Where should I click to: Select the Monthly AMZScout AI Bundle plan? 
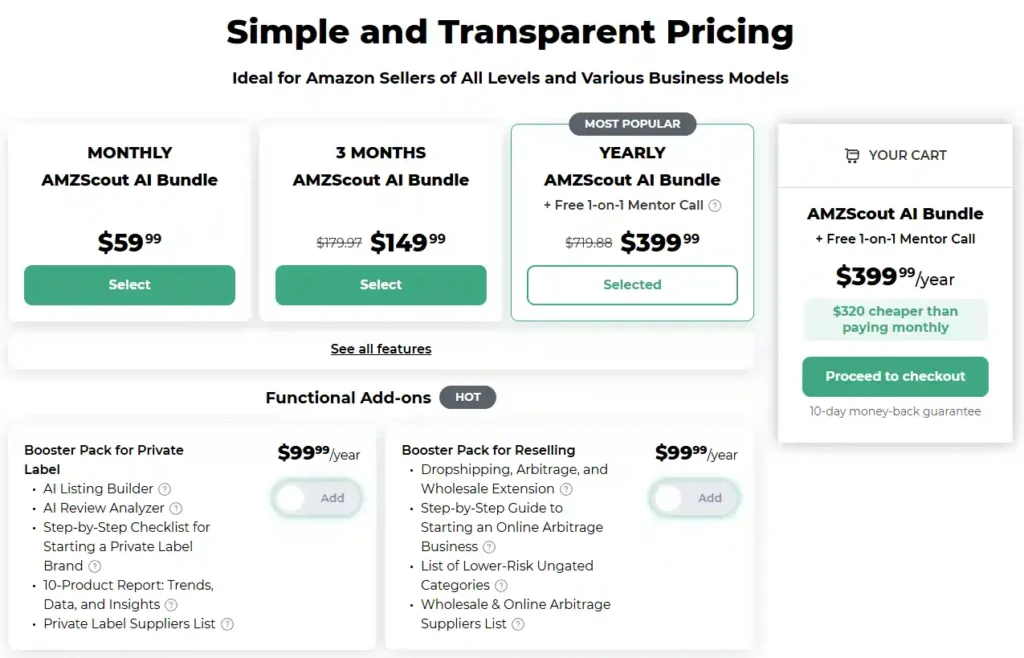[x=129, y=285]
